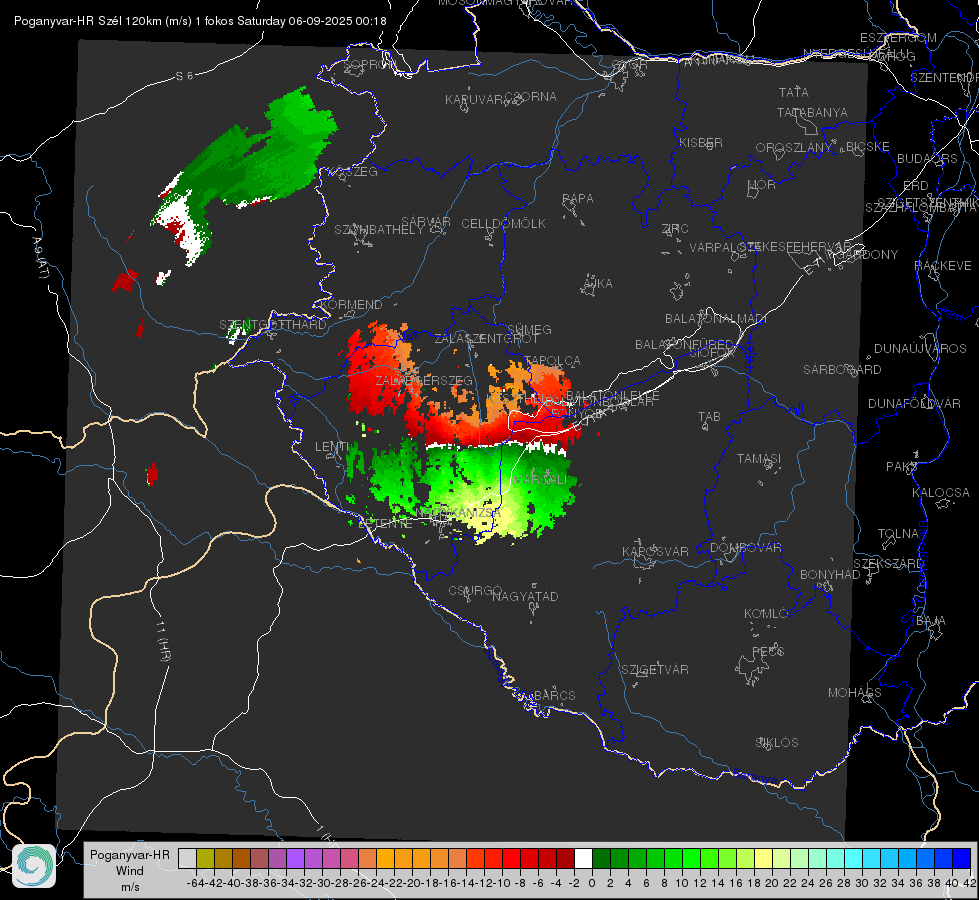Select the yellow swatch between 18 and 20

764,858
